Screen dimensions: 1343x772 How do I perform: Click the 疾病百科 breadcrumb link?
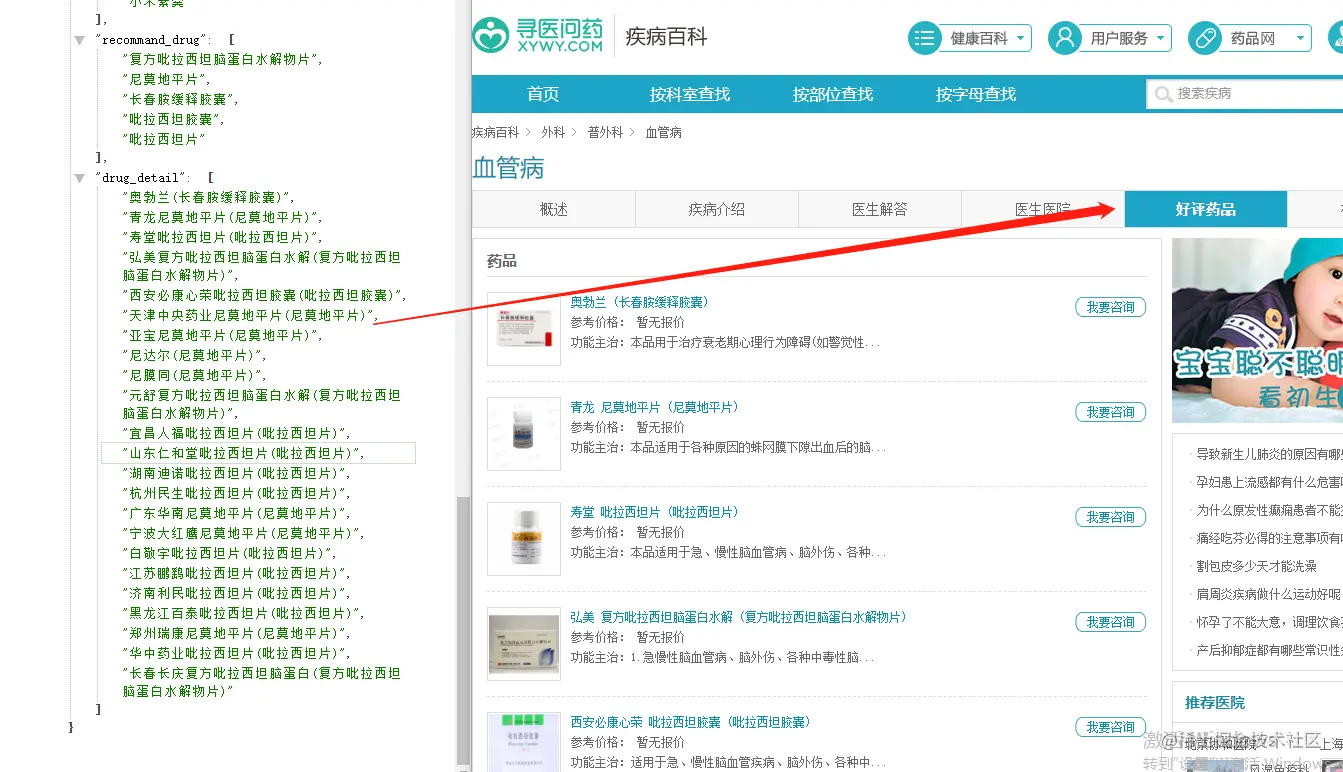pos(496,132)
